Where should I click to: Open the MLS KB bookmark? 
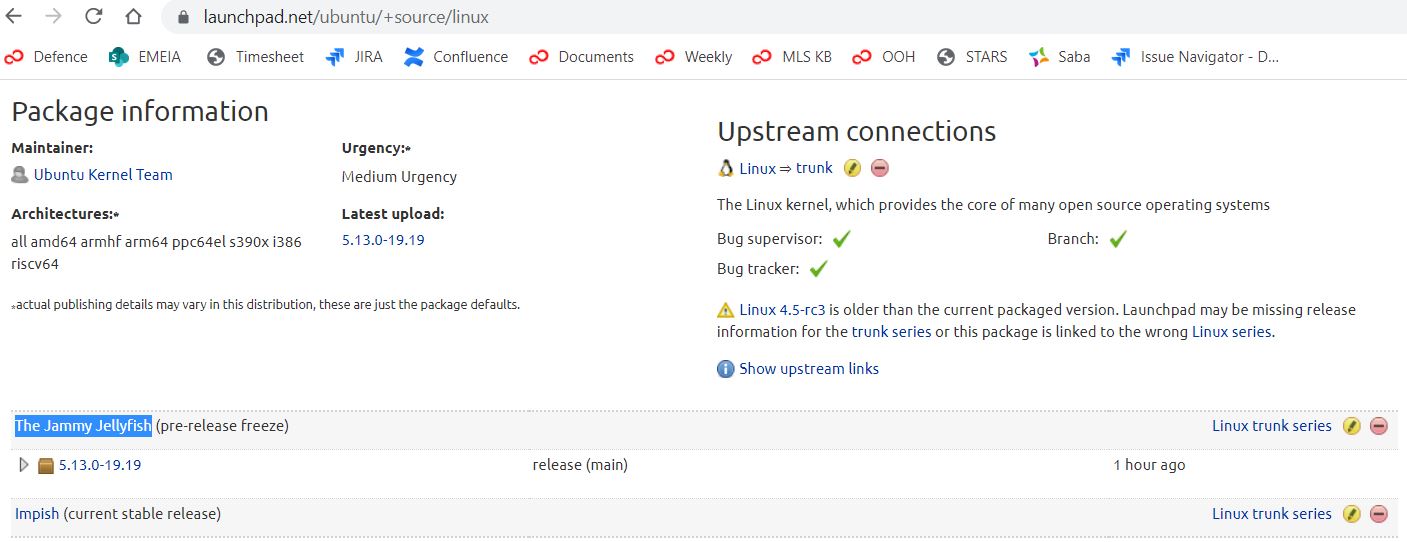click(x=792, y=57)
